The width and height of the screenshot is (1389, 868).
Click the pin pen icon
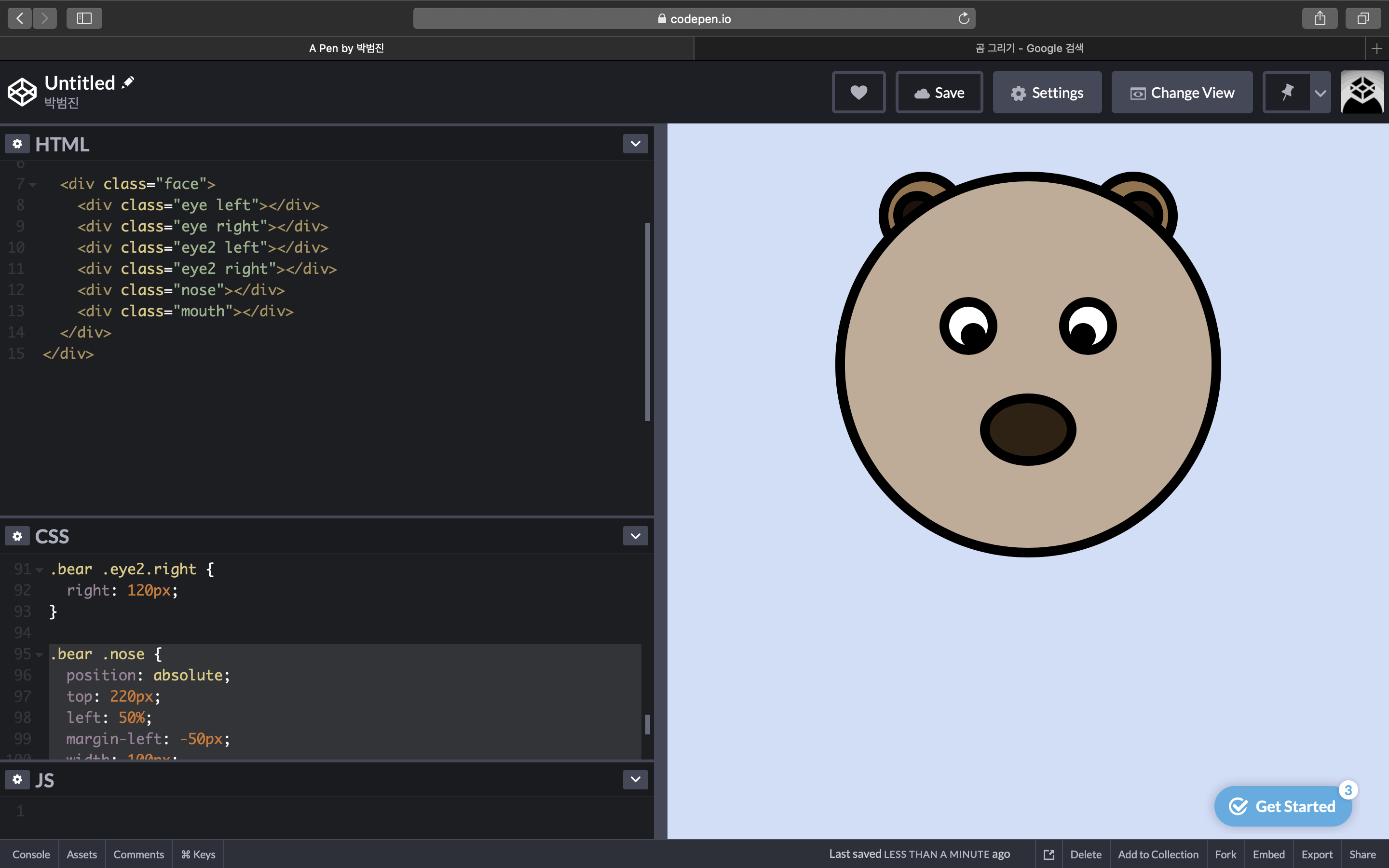[1287, 93]
